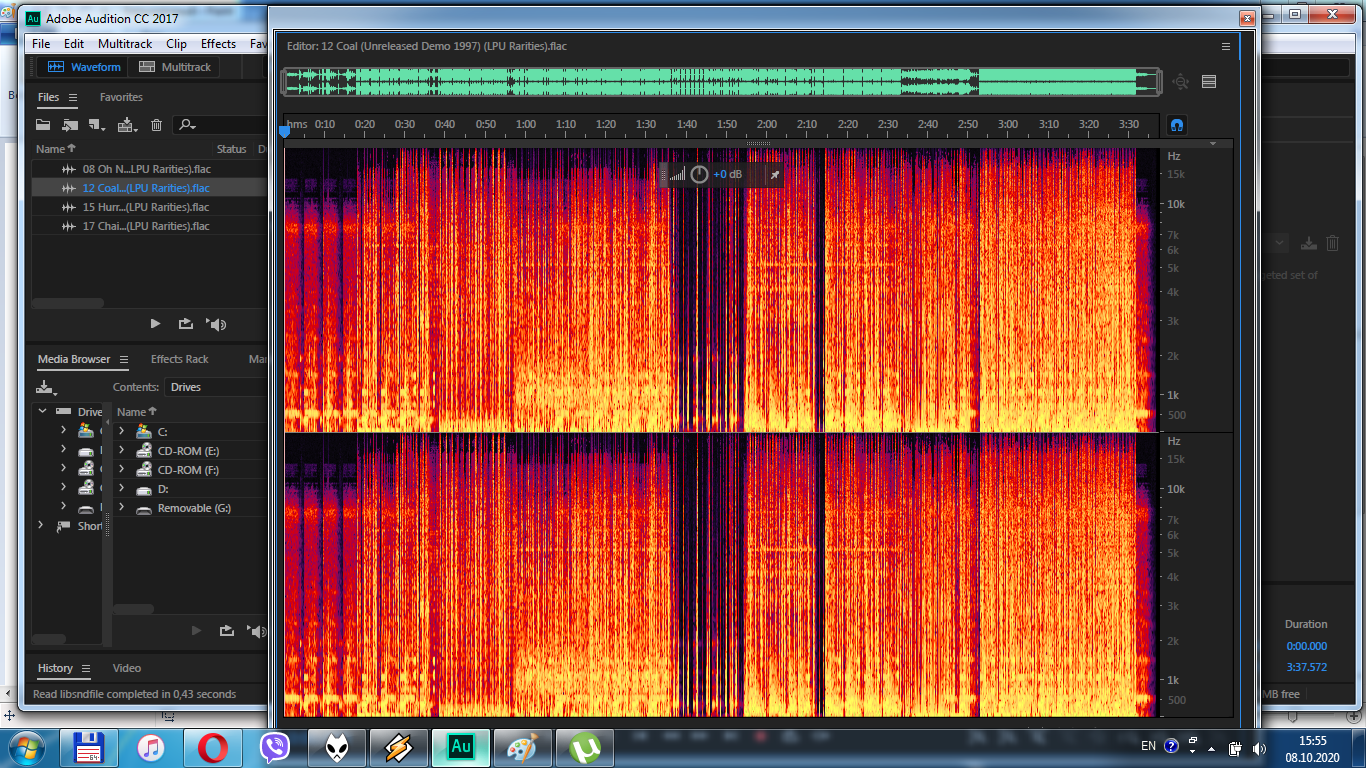Toggle snapping with the blue magnet icon
Viewport: 1366px width, 768px height.
point(1177,125)
